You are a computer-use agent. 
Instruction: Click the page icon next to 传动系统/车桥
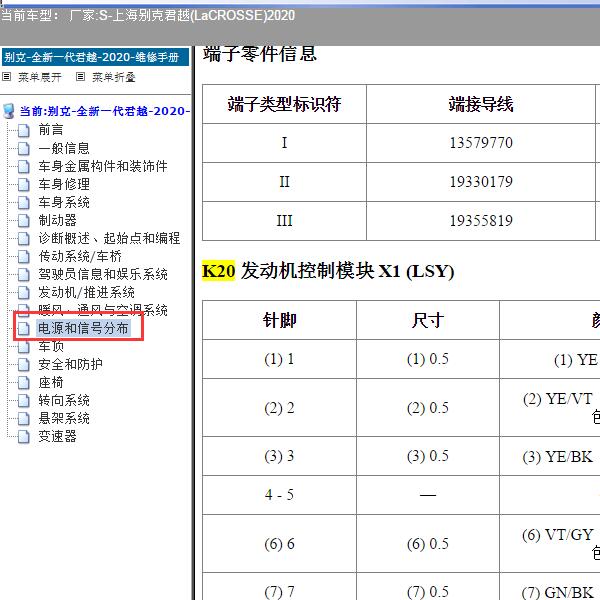click(x=24, y=256)
